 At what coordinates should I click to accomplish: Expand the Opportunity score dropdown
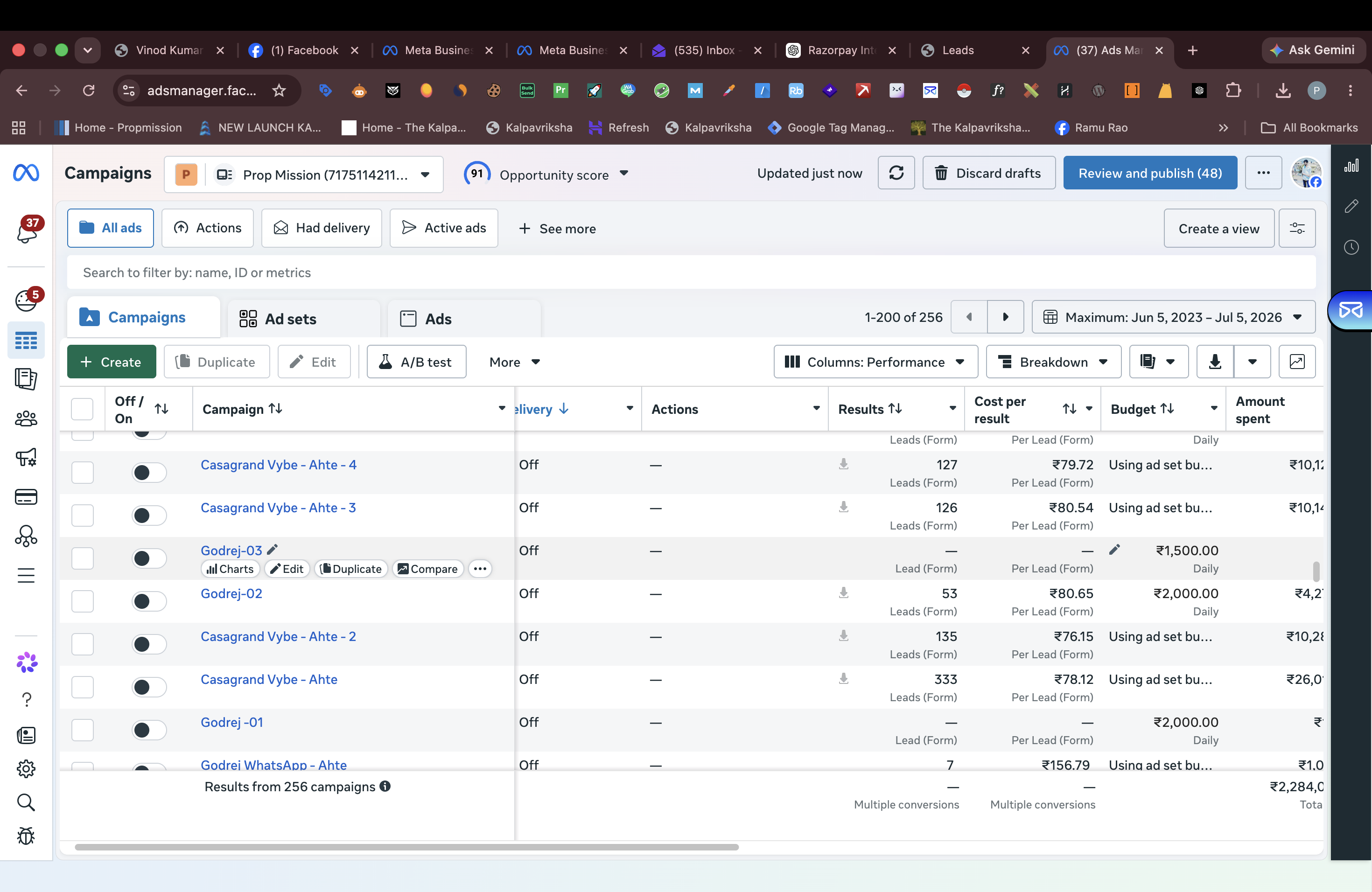pyautogui.click(x=623, y=174)
